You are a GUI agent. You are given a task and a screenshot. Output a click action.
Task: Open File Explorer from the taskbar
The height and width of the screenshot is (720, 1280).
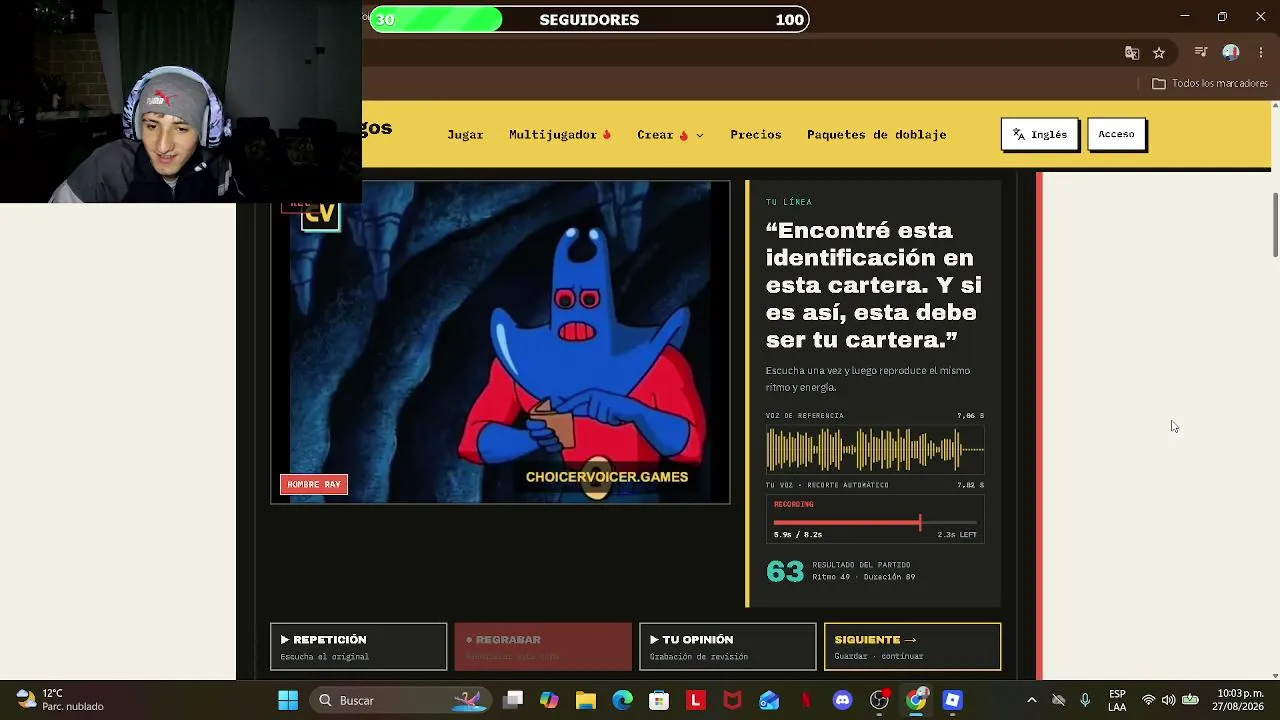coord(586,700)
